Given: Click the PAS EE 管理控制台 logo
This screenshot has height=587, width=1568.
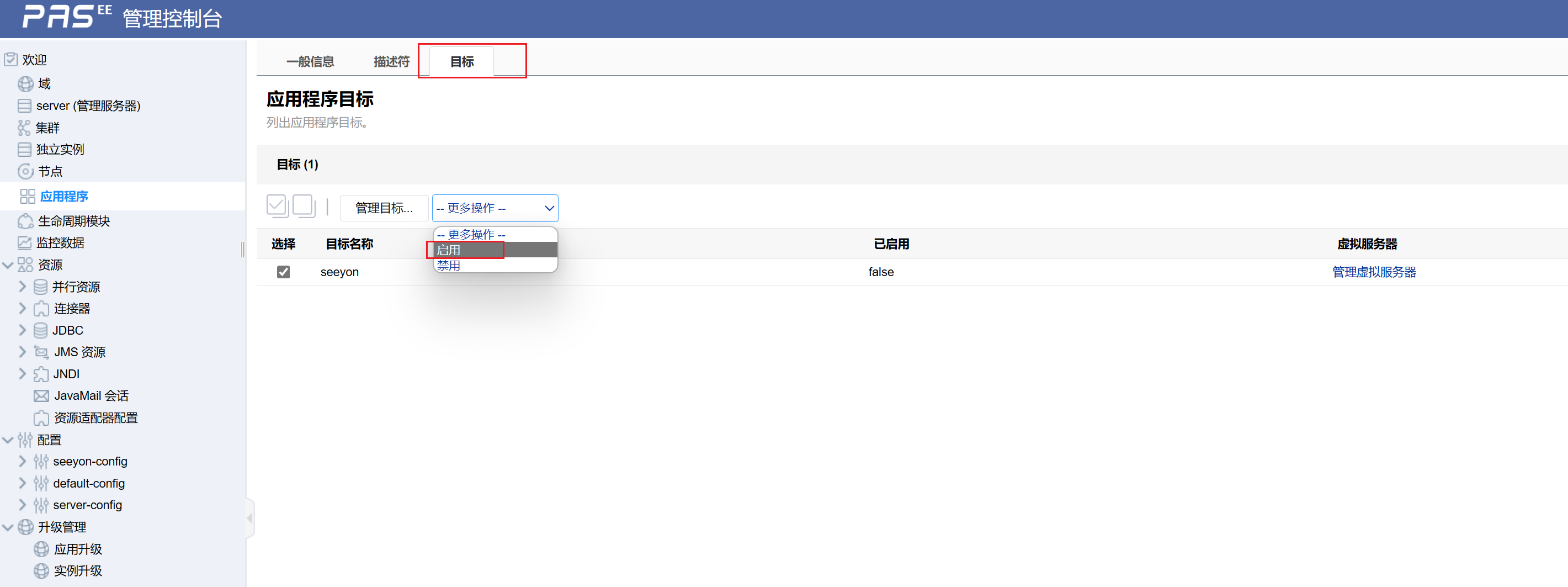Looking at the screenshot, I should click(123, 17).
